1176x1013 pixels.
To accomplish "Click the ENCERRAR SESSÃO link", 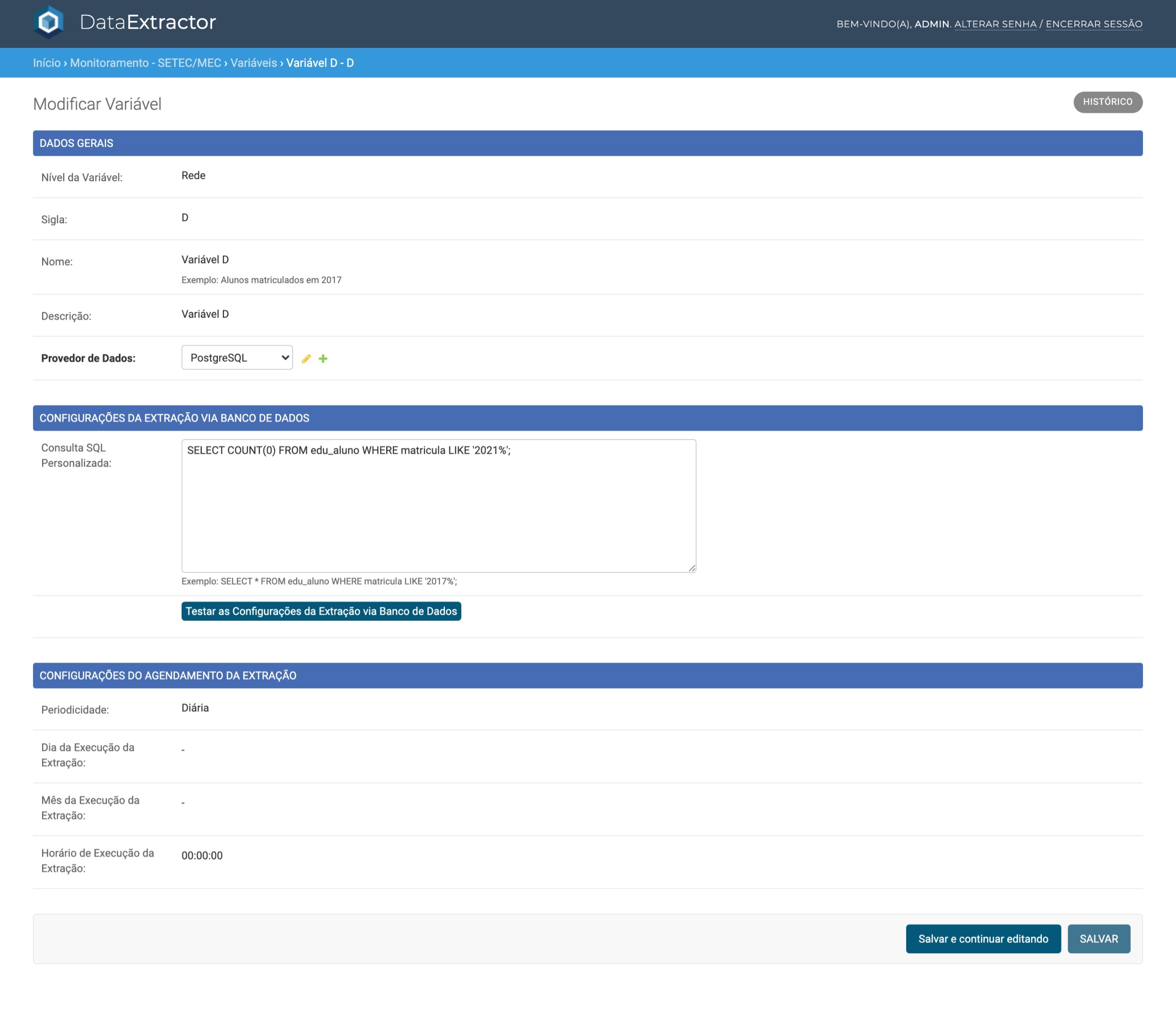I will tap(1094, 24).
